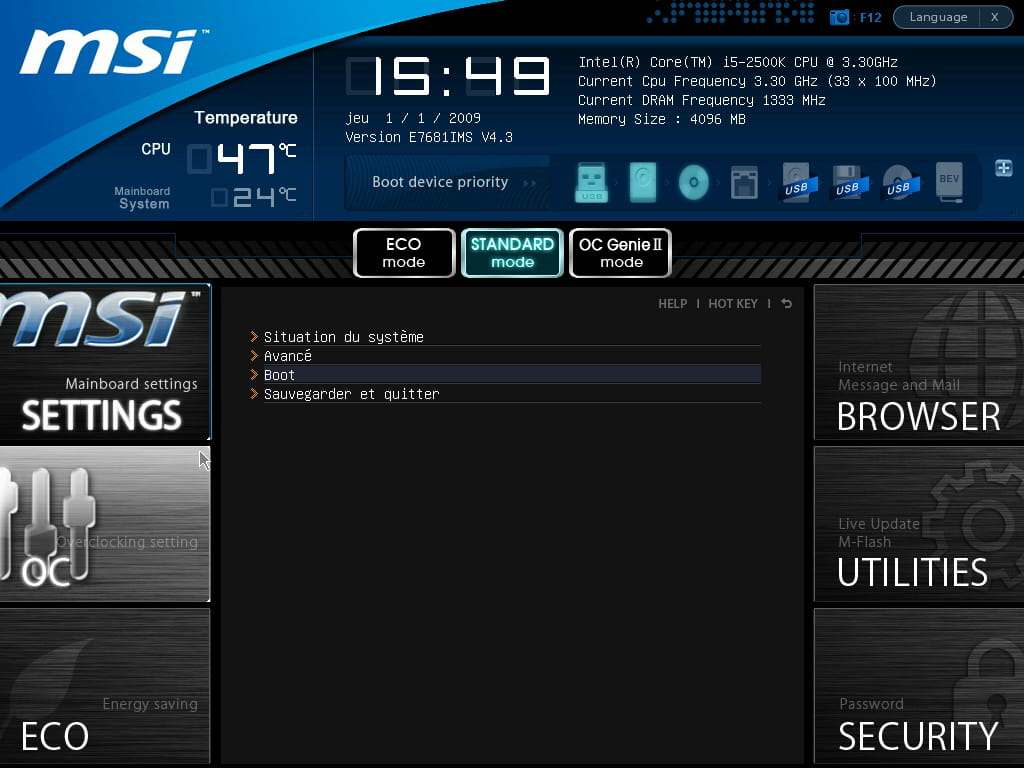This screenshot has height=768, width=1024.
Task: Switch to STANDARD mode
Action: (x=512, y=253)
